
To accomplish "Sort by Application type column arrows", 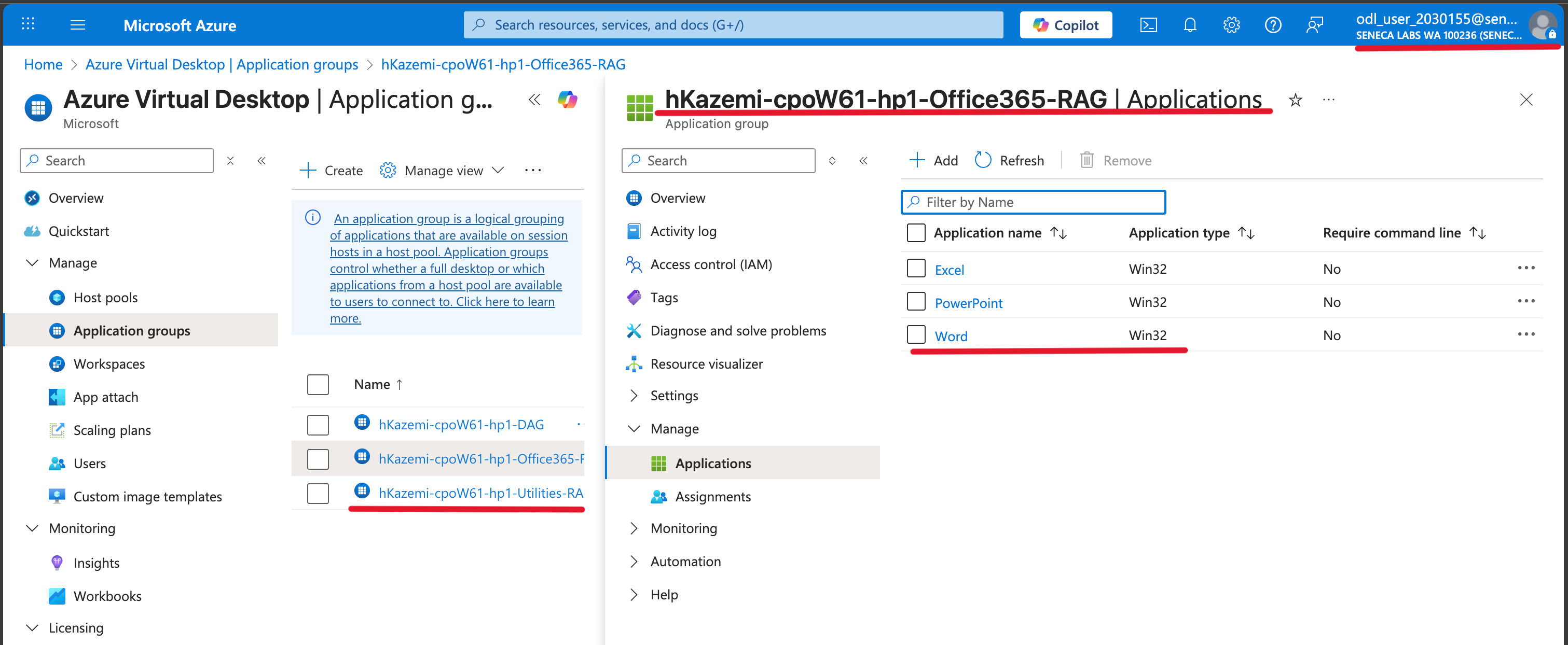I will pos(1246,233).
